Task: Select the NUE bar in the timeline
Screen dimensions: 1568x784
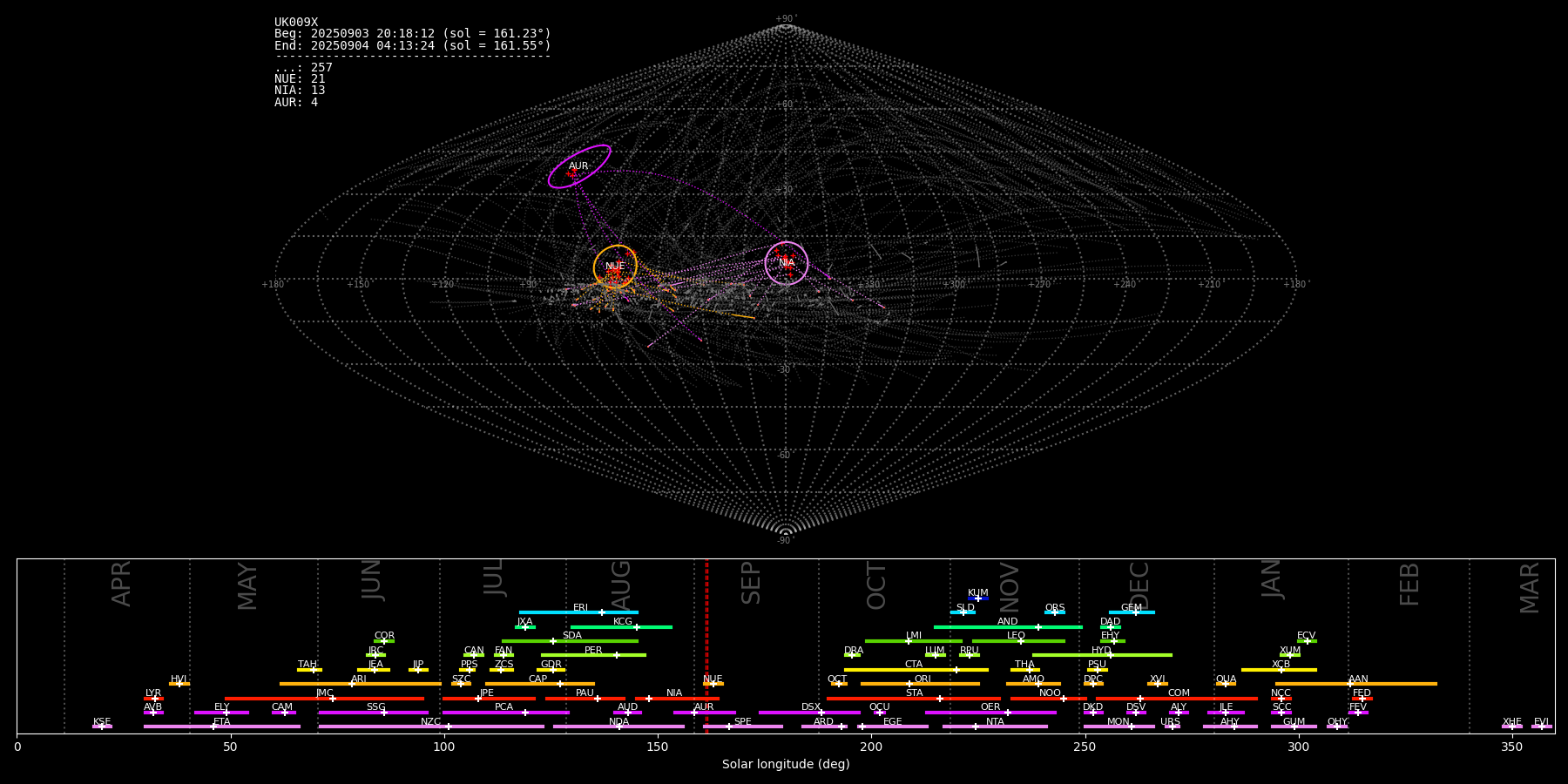Action: (x=713, y=684)
